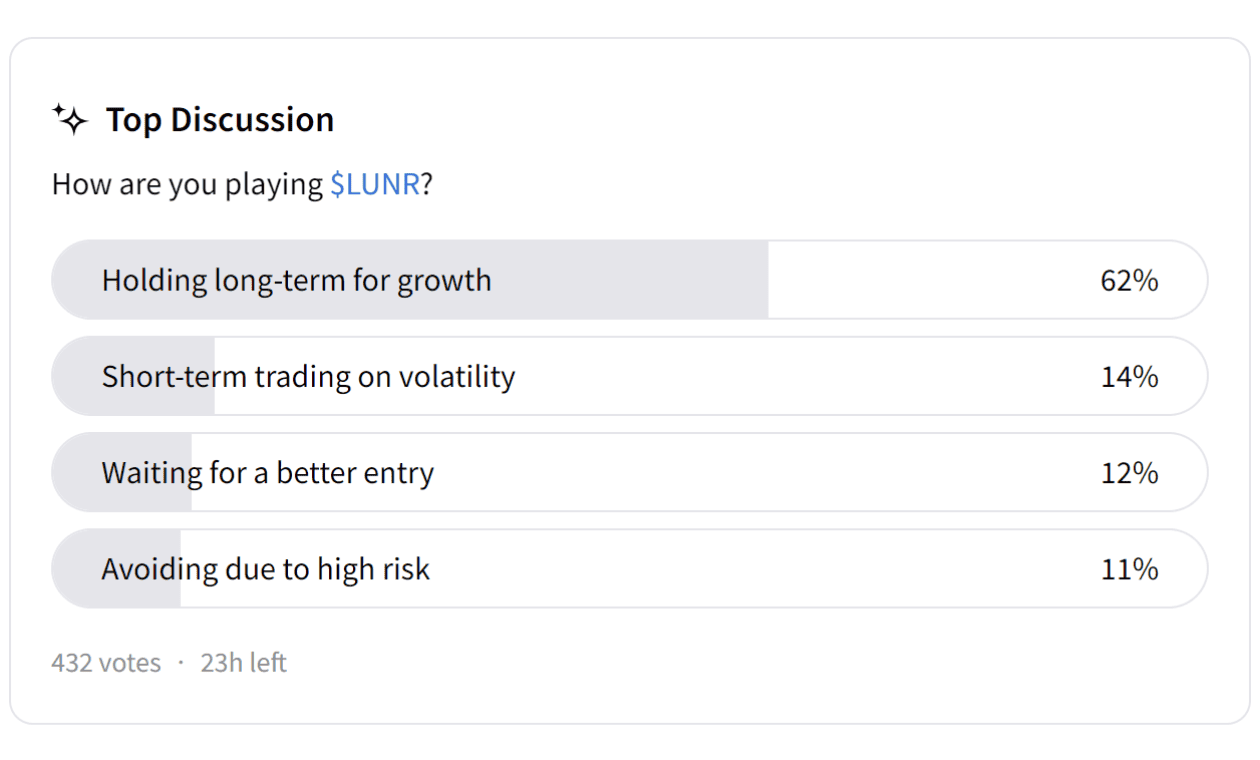Click the 11% result label
1260x760 pixels.
click(x=1129, y=570)
